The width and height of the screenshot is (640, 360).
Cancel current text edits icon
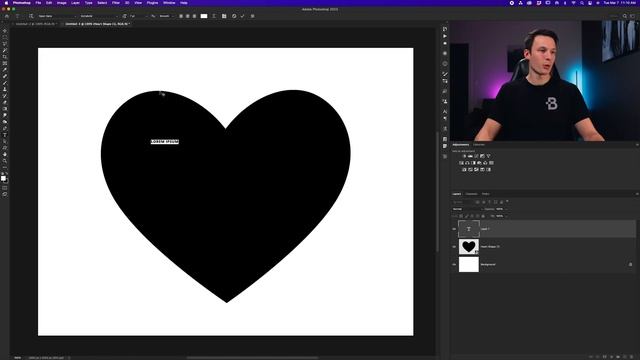234,16
